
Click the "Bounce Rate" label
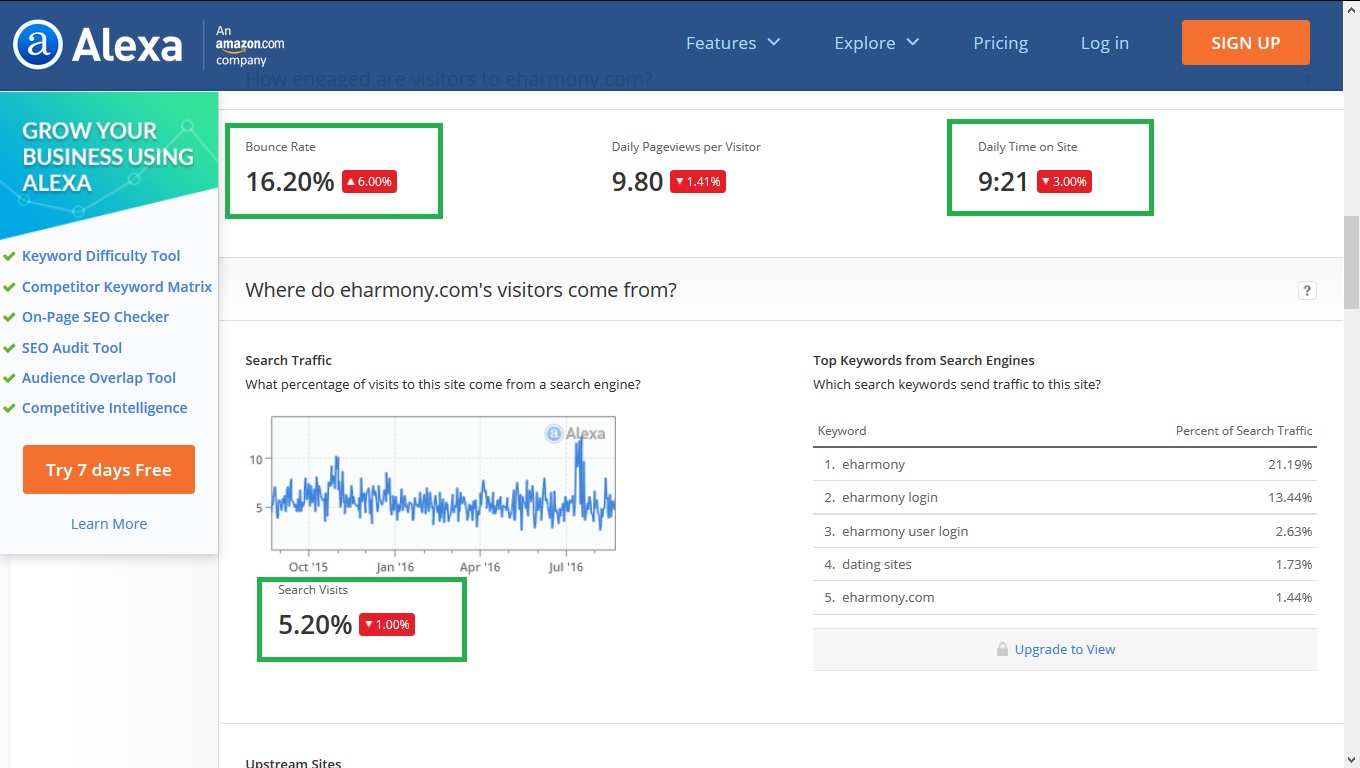[280, 147]
